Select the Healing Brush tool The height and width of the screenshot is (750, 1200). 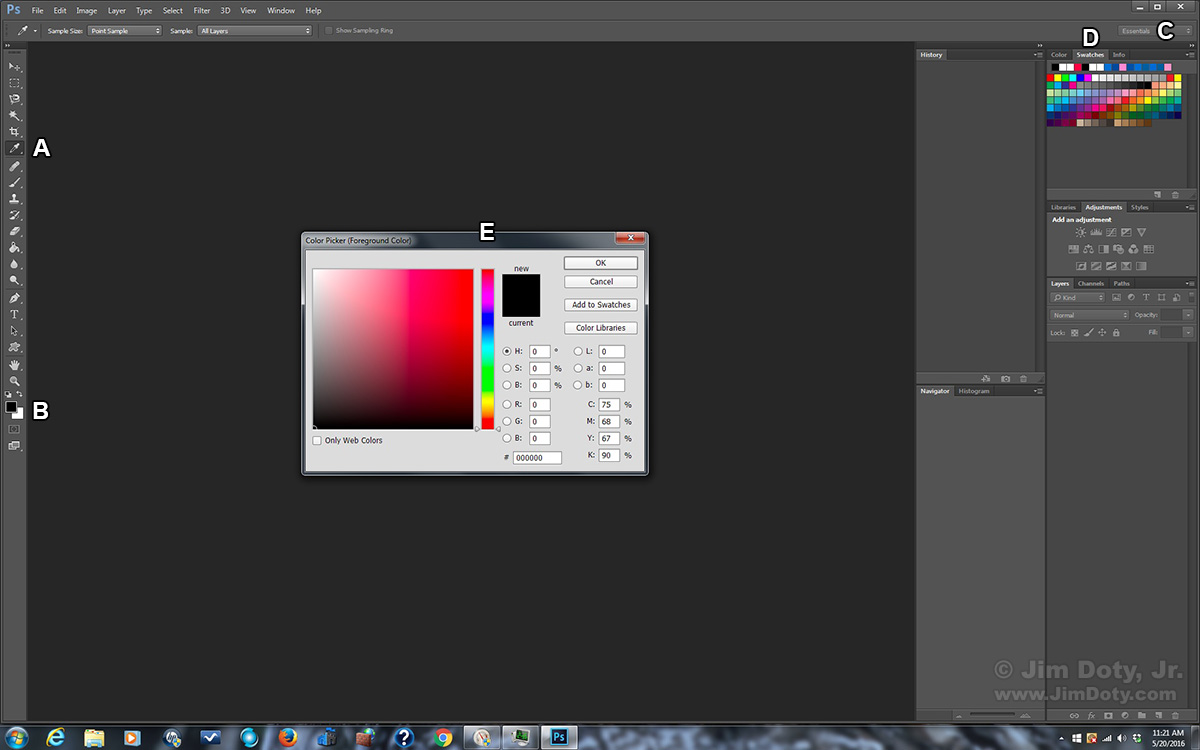click(15, 167)
